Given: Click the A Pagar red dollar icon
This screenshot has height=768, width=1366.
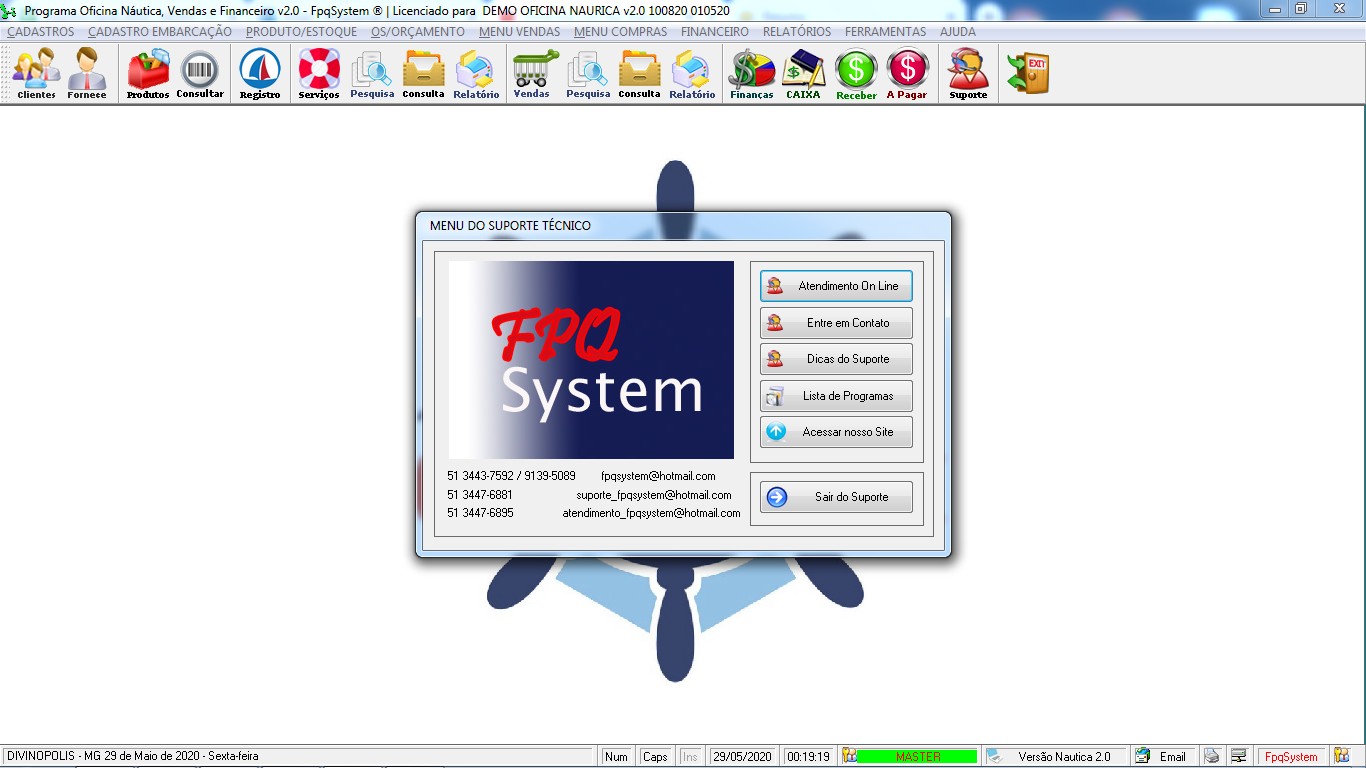Looking at the screenshot, I should coord(907,74).
